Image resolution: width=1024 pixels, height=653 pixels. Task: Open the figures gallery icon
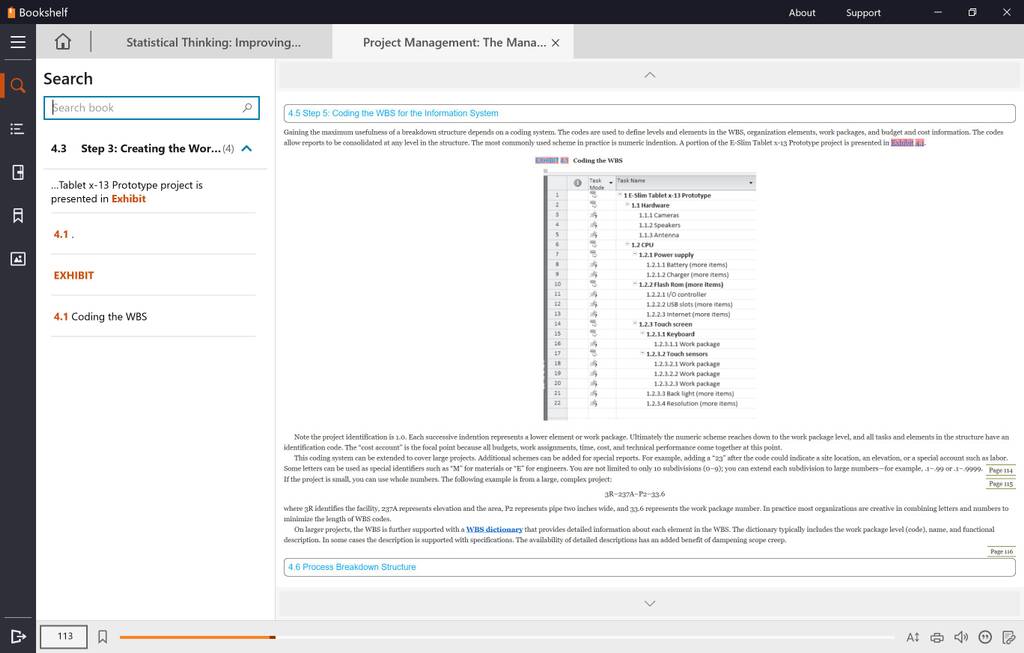tap(18, 259)
